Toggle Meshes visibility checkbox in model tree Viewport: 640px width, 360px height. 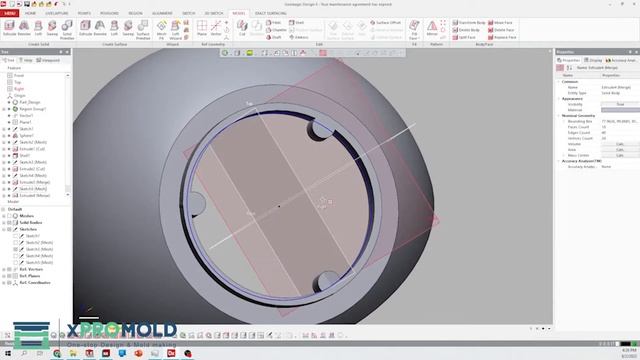(9, 216)
